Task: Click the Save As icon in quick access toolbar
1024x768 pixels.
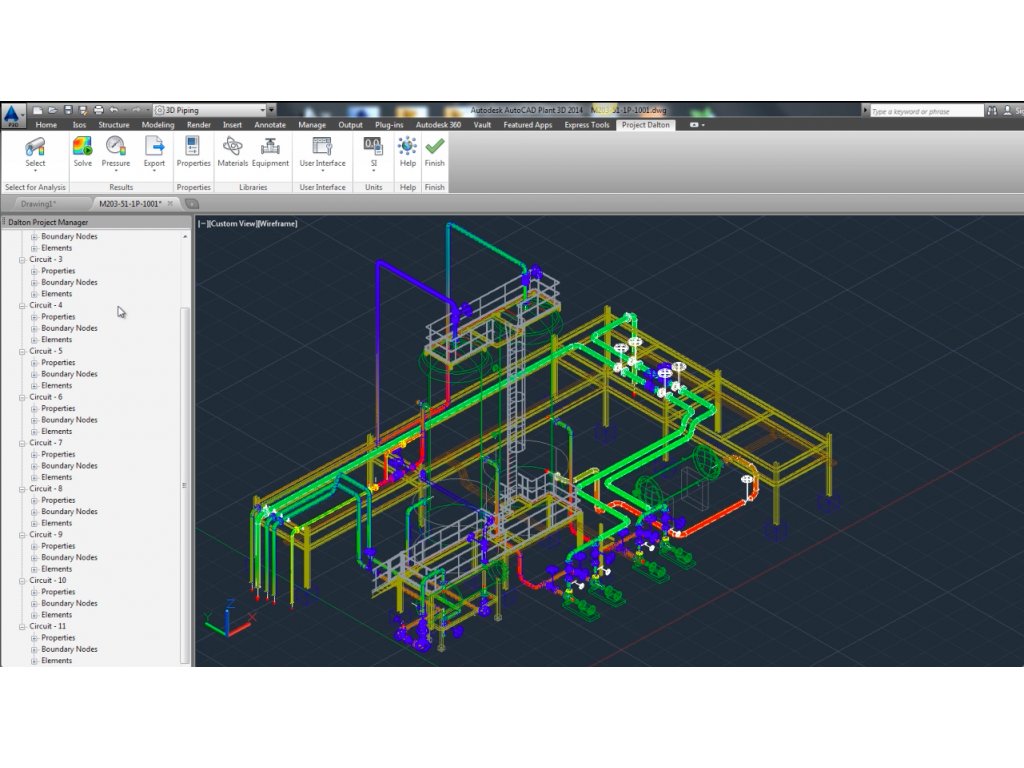Action: (x=83, y=110)
